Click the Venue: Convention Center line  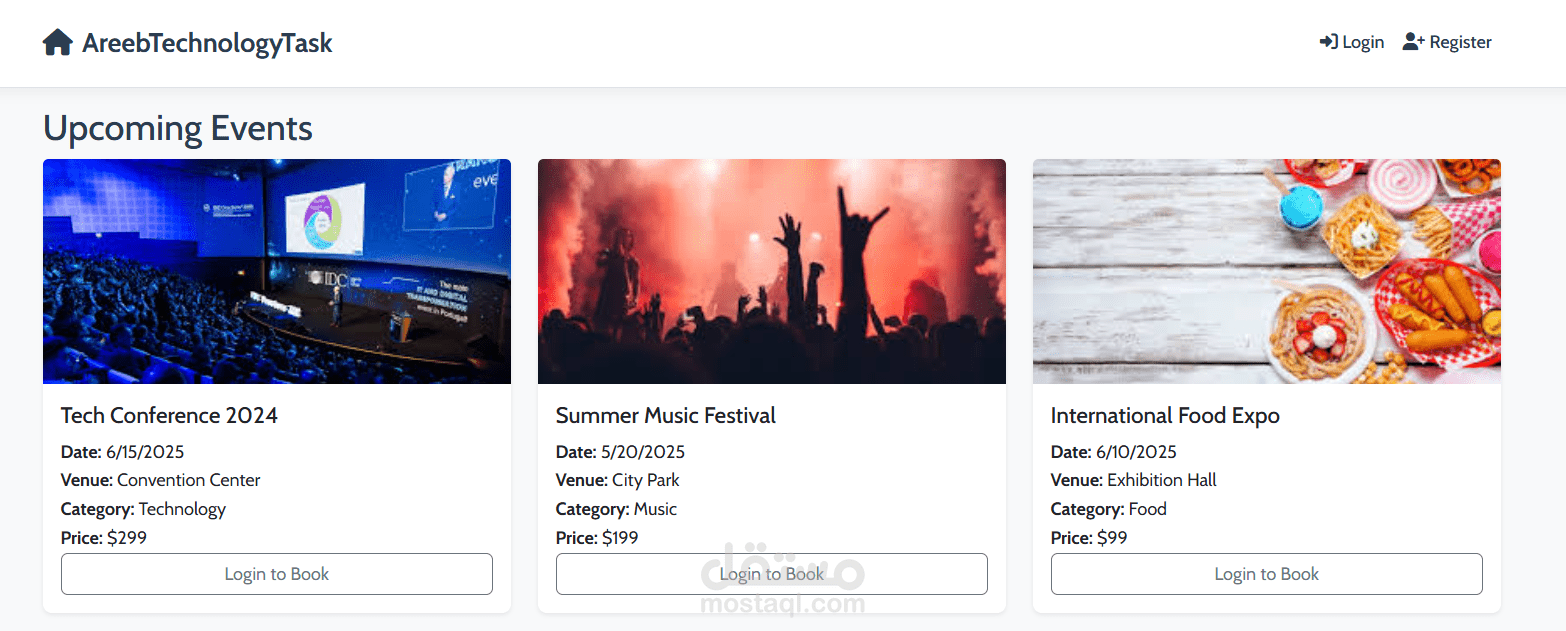(x=161, y=480)
